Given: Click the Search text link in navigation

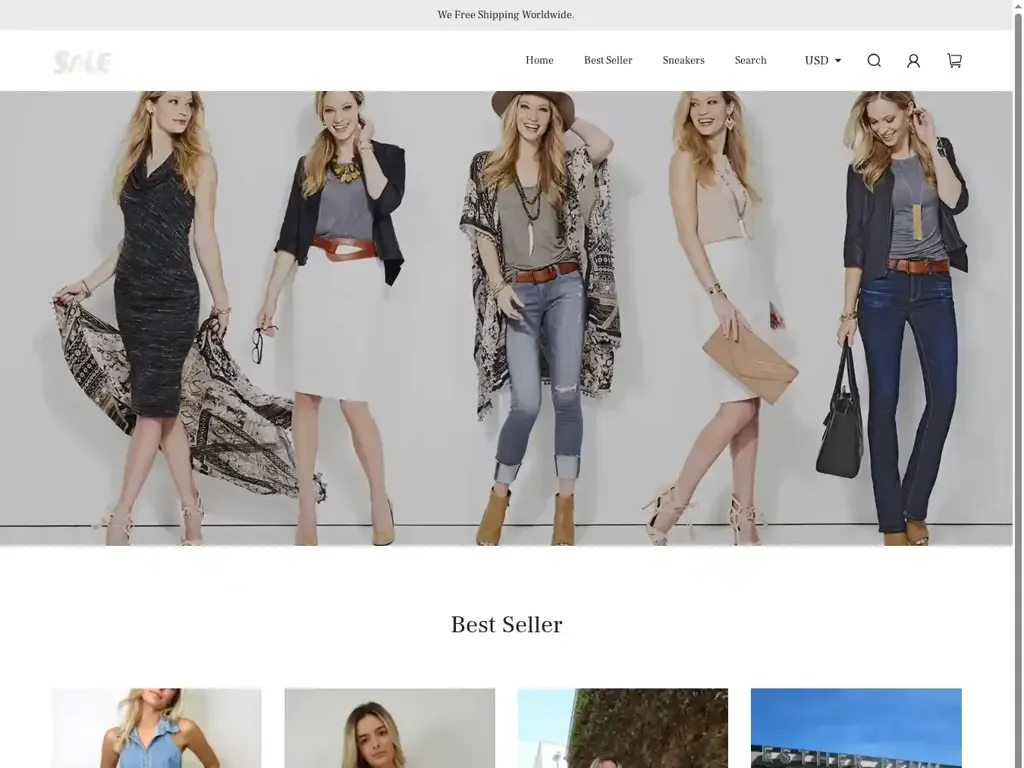Looking at the screenshot, I should (750, 61).
